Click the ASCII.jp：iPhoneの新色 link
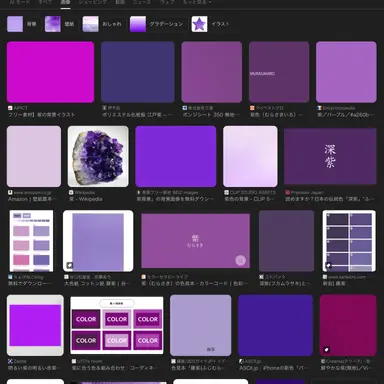Viewport: 384px width, 384px height. click(x=274, y=368)
